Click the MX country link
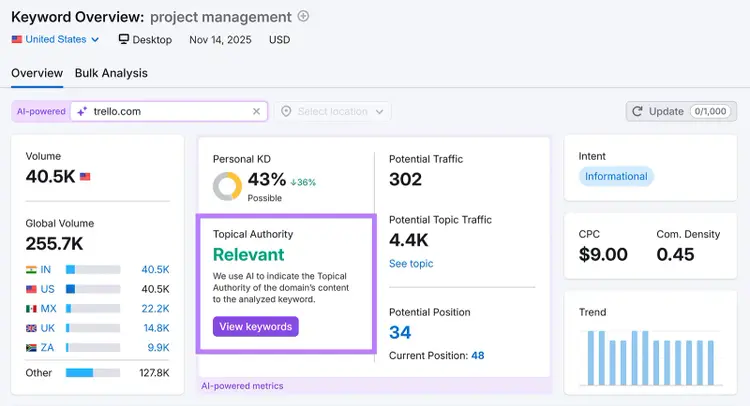This screenshot has height=406, width=750. point(48,308)
